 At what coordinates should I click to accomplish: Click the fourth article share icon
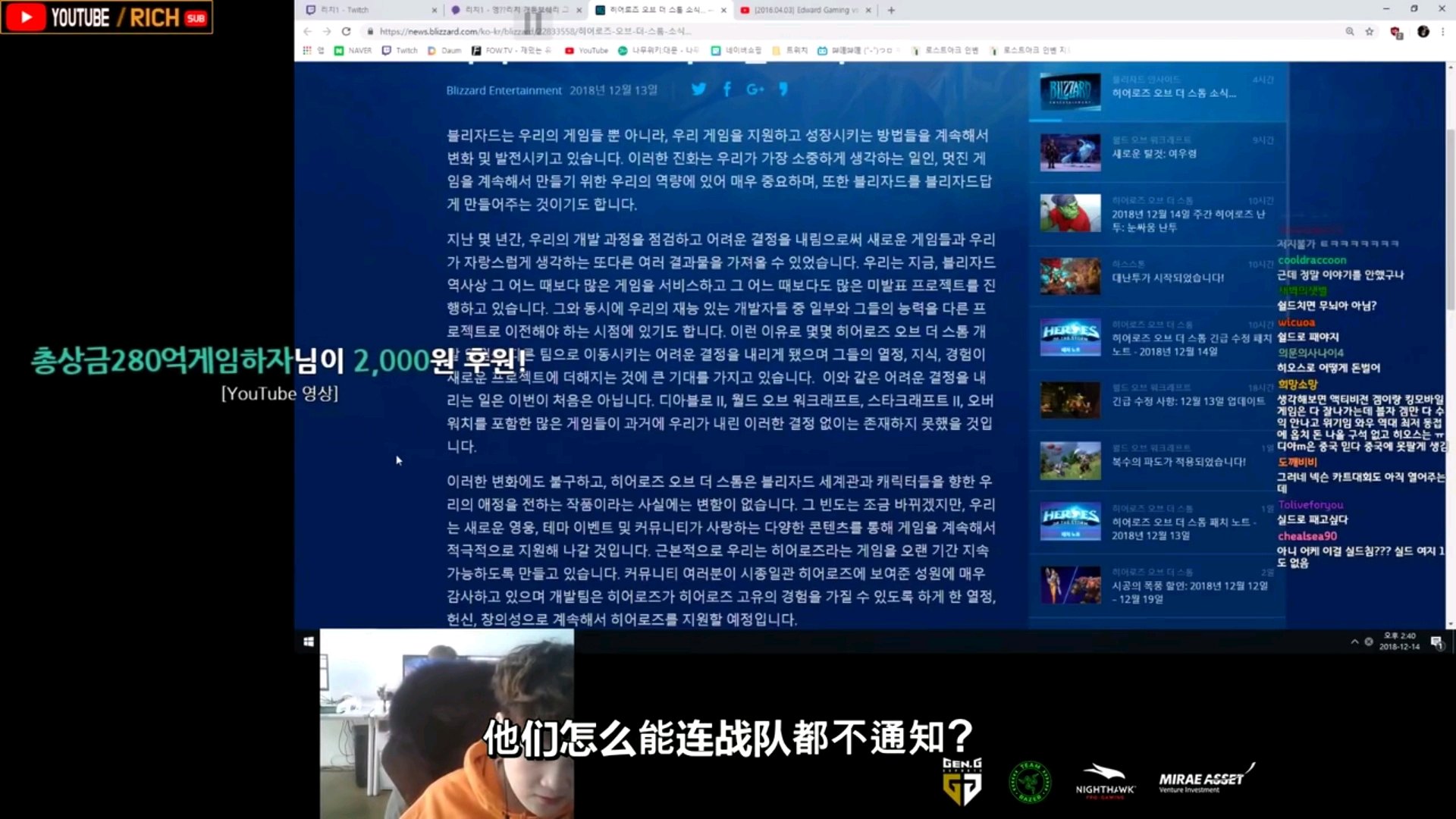tap(783, 89)
